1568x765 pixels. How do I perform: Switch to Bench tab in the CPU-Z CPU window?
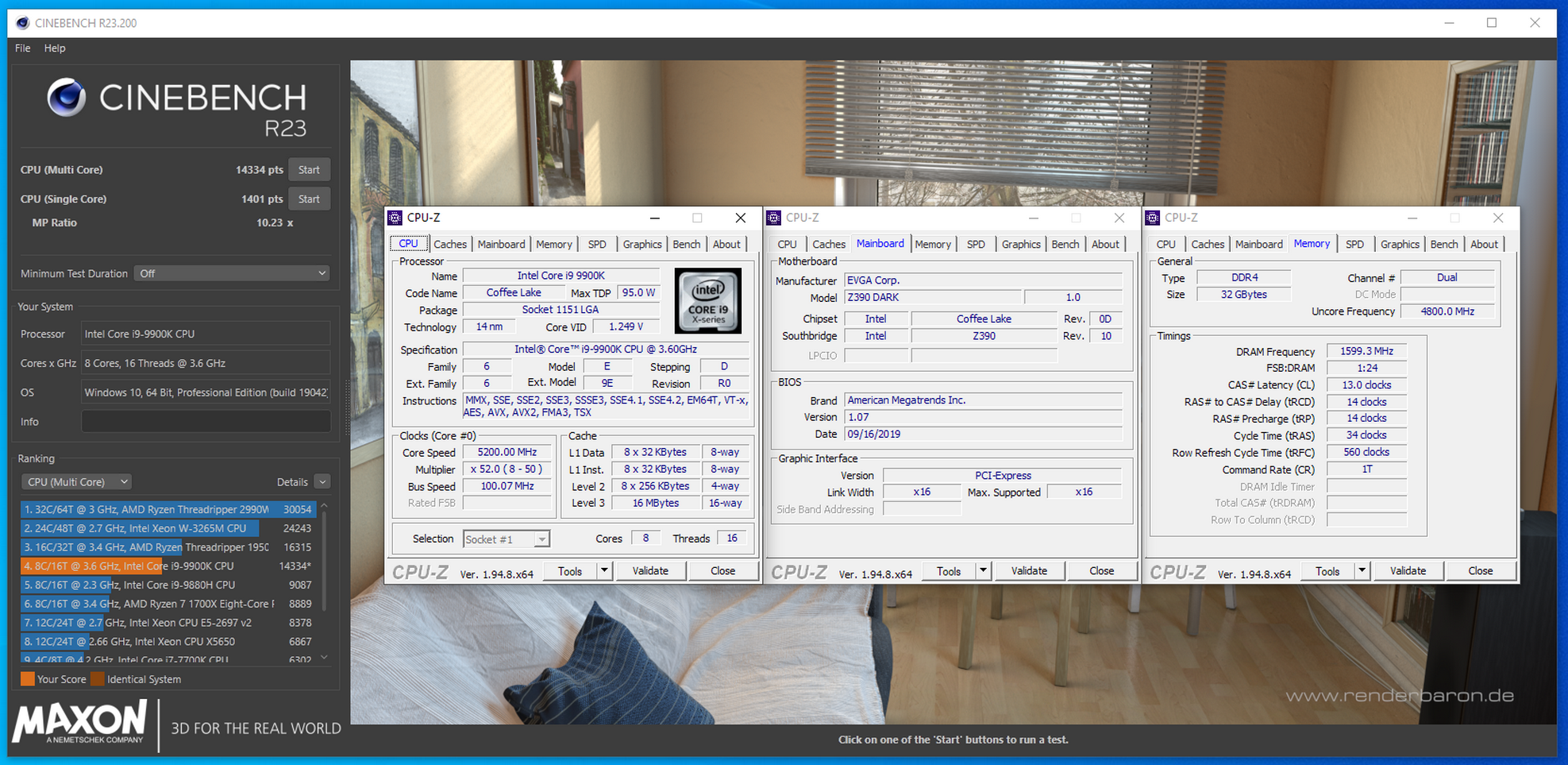[687, 245]
